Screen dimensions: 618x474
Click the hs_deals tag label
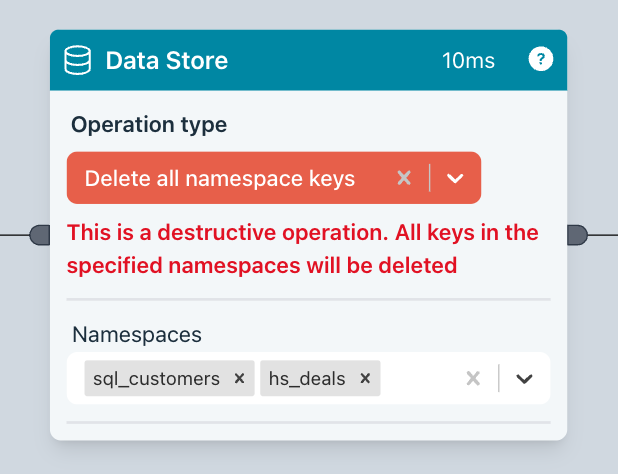tap(307, 379)
